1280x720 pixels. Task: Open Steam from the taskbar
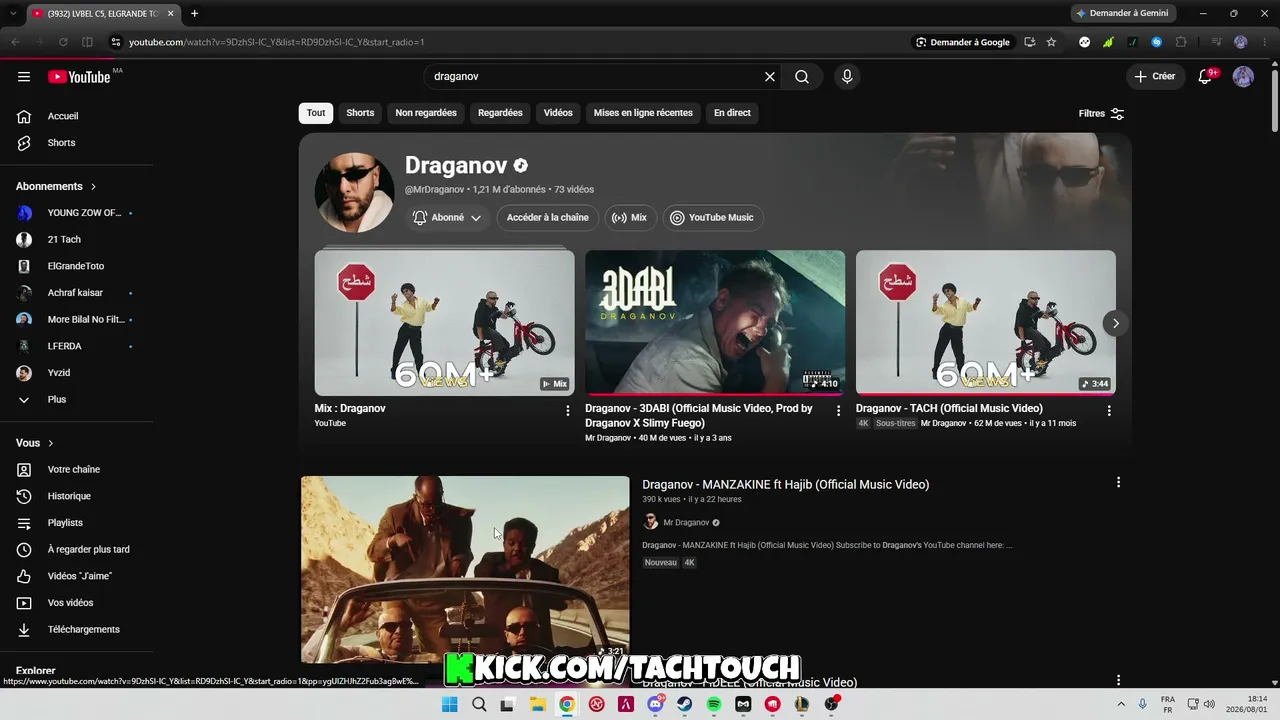(x=685, y=704)
